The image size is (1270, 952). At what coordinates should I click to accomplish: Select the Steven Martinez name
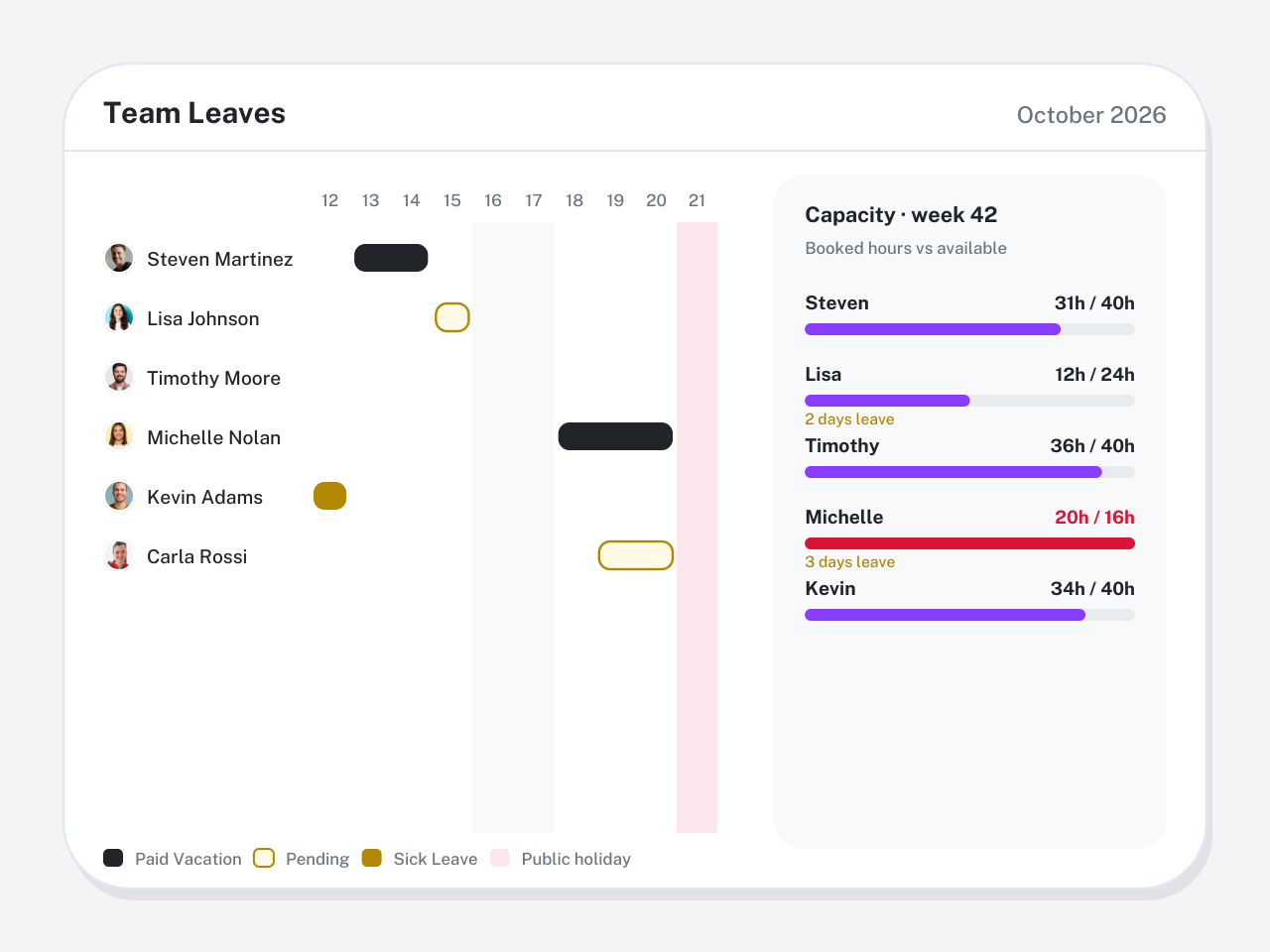tap(220, 259)
